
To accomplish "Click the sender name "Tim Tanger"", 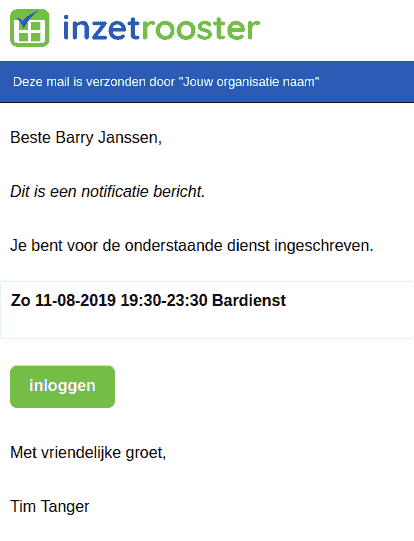I will [x=50, y=506].
